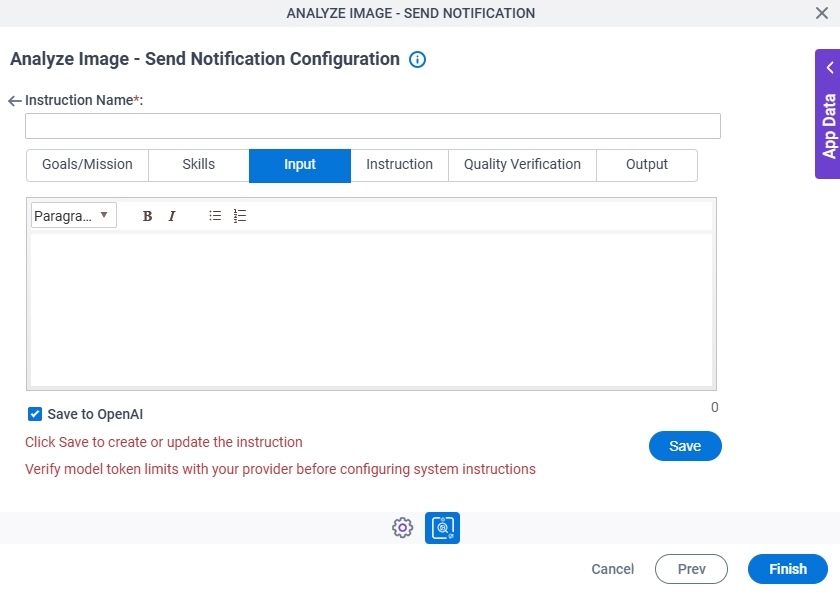Select the Input tab
The image size is (840, 592).
[300, 166]
